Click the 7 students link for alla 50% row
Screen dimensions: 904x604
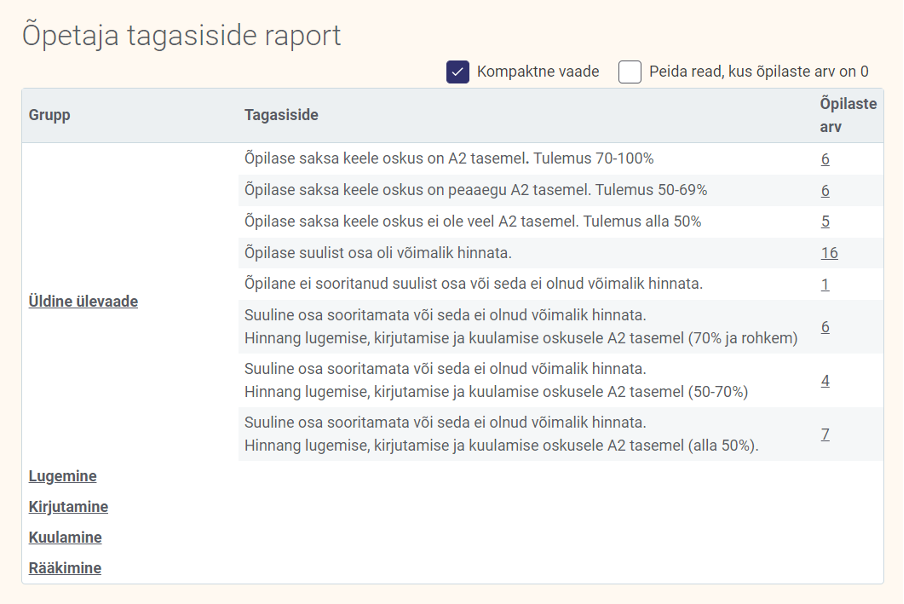tap(825, 434)
